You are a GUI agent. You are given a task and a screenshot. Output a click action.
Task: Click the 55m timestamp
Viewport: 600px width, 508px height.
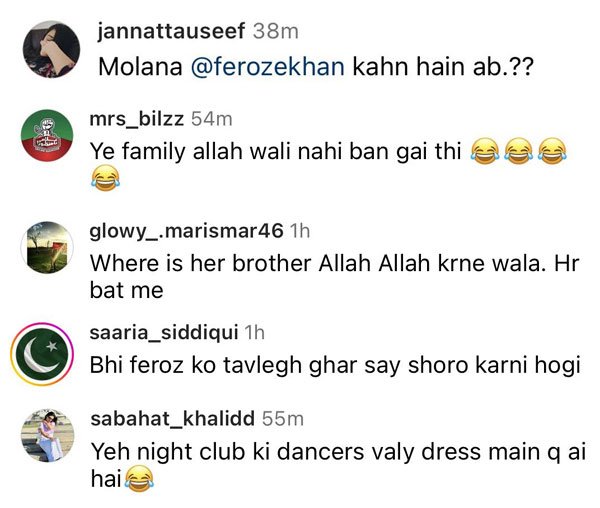coord(283,418)
